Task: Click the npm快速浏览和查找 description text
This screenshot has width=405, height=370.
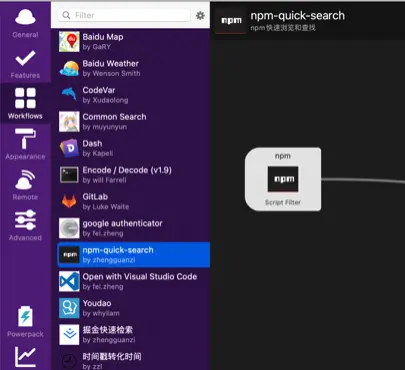Action: 283,28
